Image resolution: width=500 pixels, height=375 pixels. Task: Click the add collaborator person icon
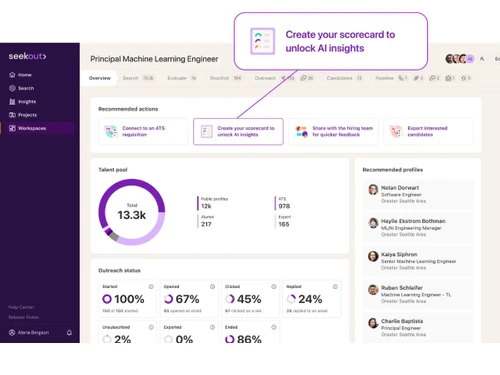[482, 59]
